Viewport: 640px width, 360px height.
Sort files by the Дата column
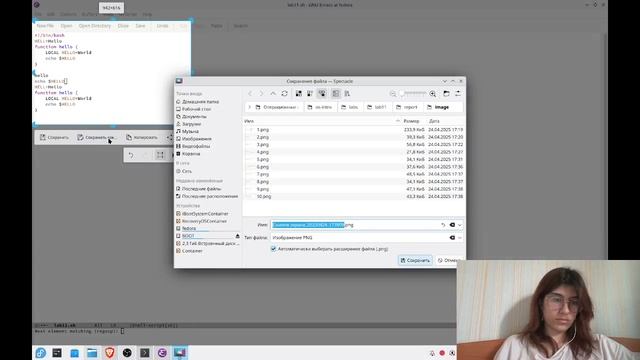[x=434, y=121]
